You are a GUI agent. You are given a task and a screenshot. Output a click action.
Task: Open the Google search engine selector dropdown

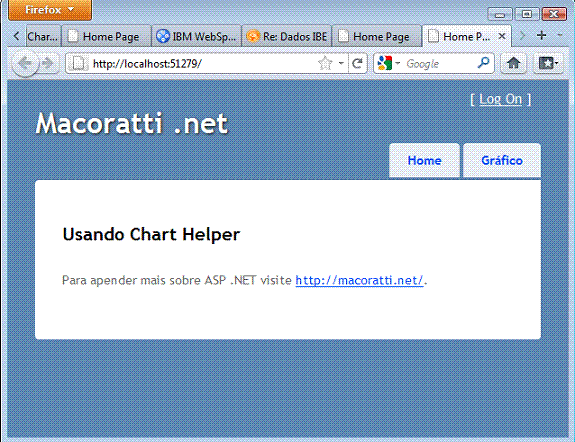point(388,63)
